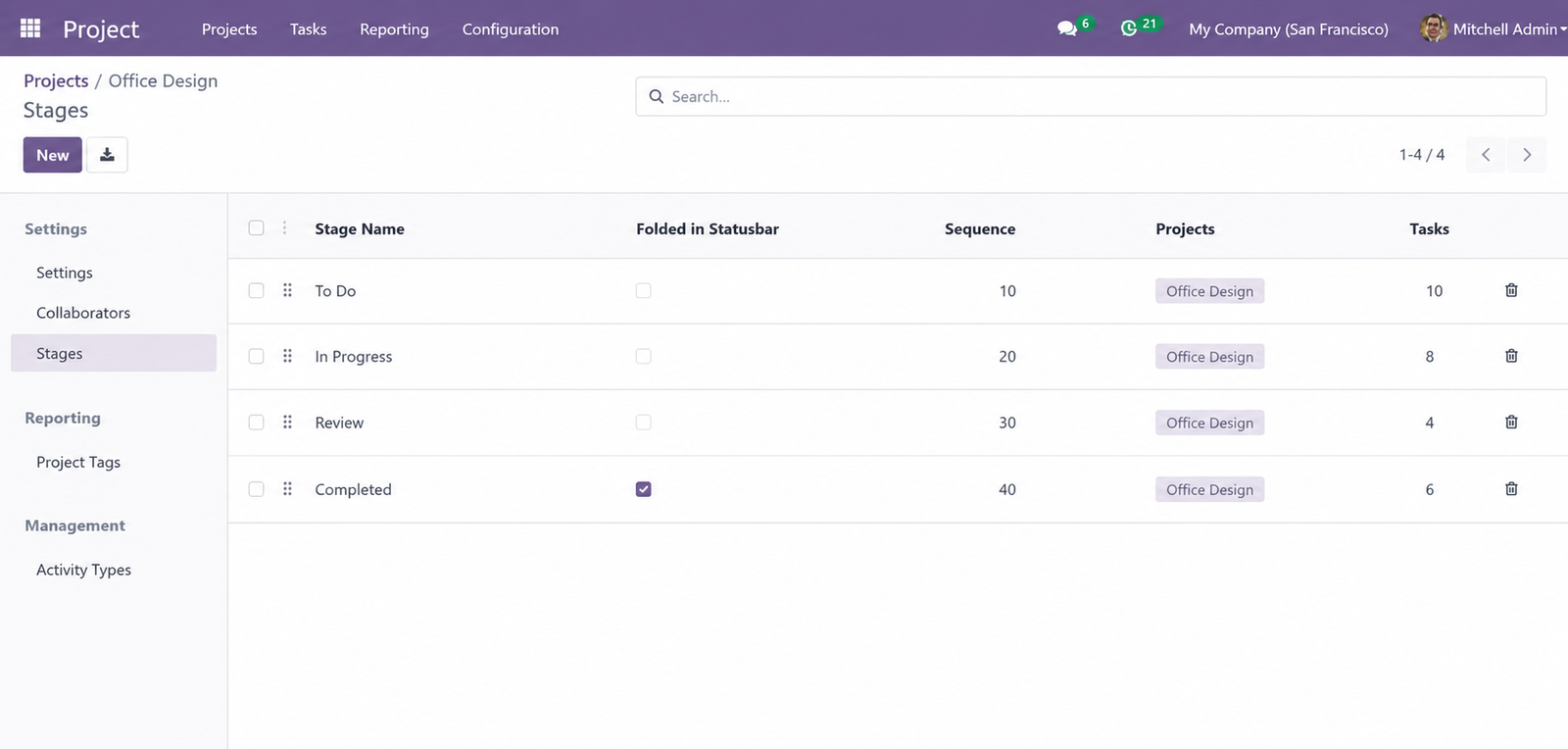The height and width of the screenshot is (749, 1568).
Task: Open the conversations chat icon
Action: 1066,28
